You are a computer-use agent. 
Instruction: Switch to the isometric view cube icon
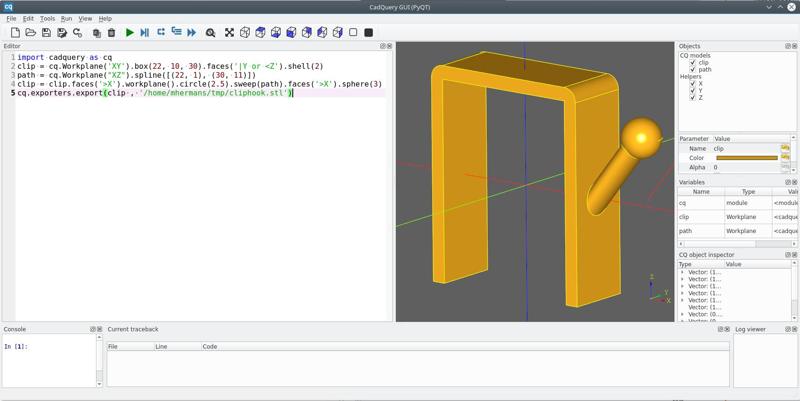point(245,33)
